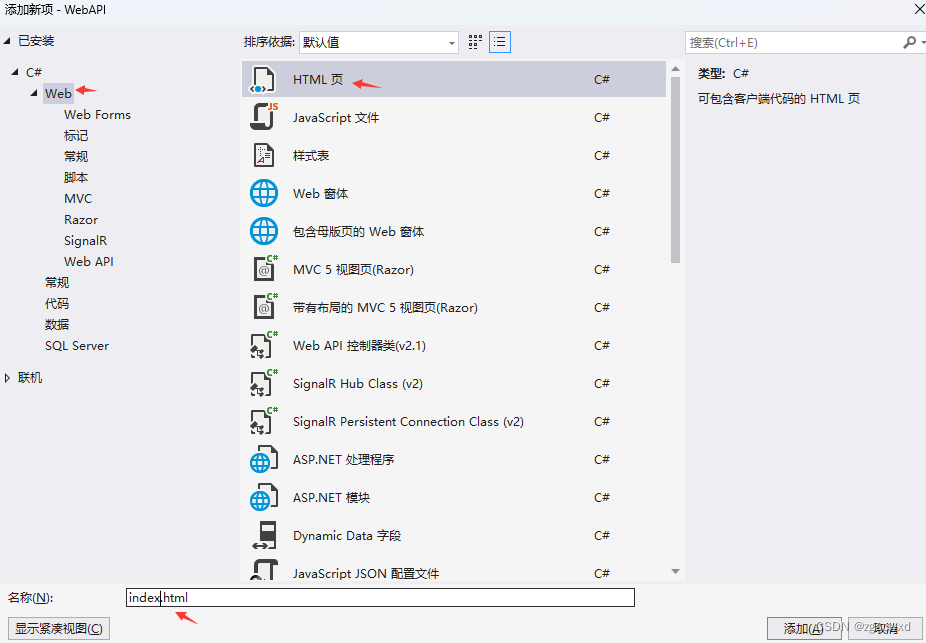The image size is (926, 643).
Task: Click the 已安装 label
Action: pyautogui.click(x=36, y=41)
